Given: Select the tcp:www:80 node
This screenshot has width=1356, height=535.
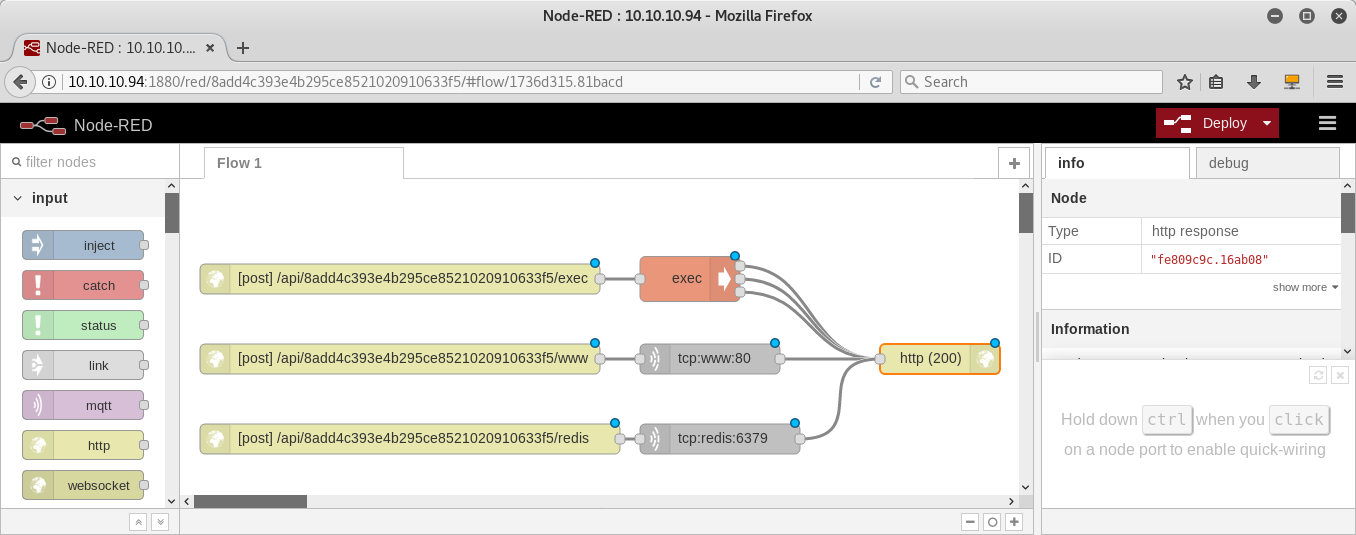Looking at the screenshot, I should point(710,359).
